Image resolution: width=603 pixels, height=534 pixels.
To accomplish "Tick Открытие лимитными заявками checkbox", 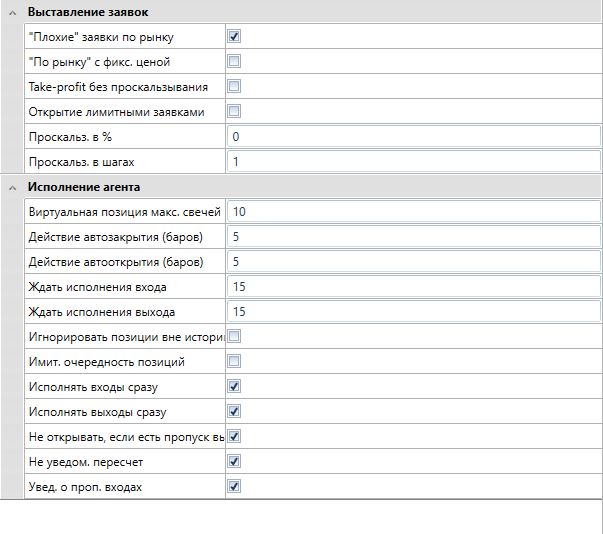I will (234, 112).
